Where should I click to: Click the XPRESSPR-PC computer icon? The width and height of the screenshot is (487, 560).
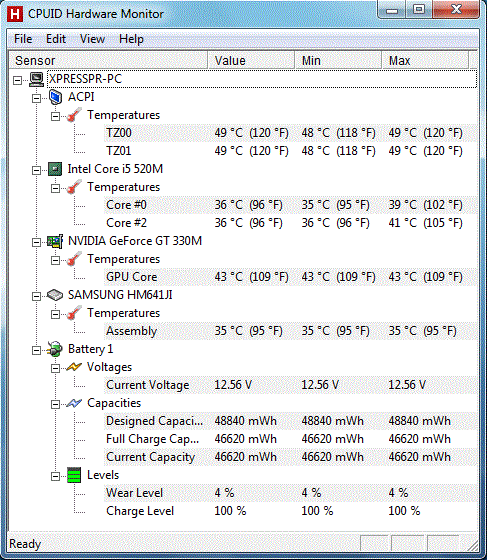click(36, 79)
